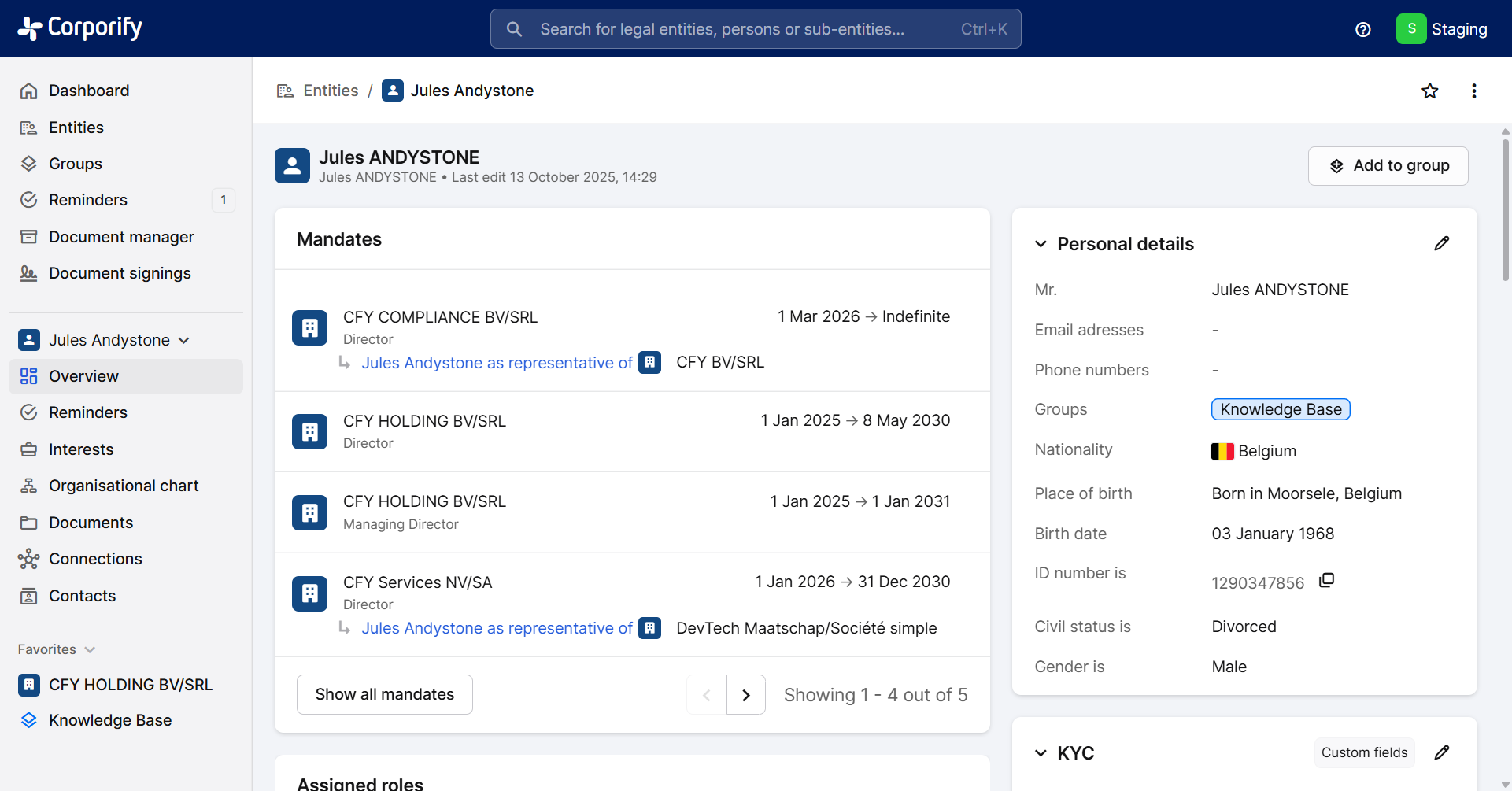Click the help question mark icon
This screenshot has height=791, width=1512.
pos(1362,30)
